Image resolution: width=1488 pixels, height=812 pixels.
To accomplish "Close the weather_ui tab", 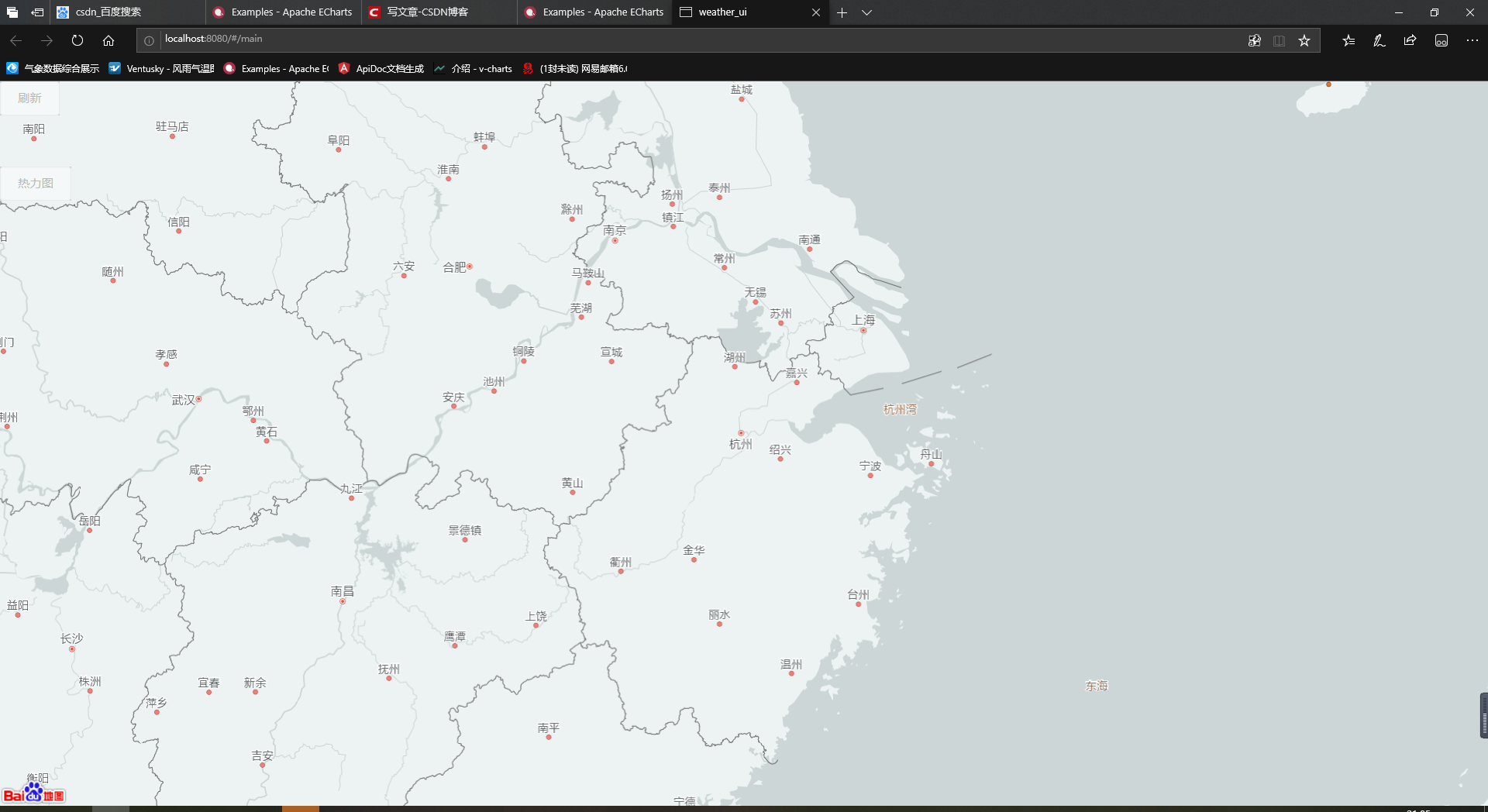I will [816, 12].
